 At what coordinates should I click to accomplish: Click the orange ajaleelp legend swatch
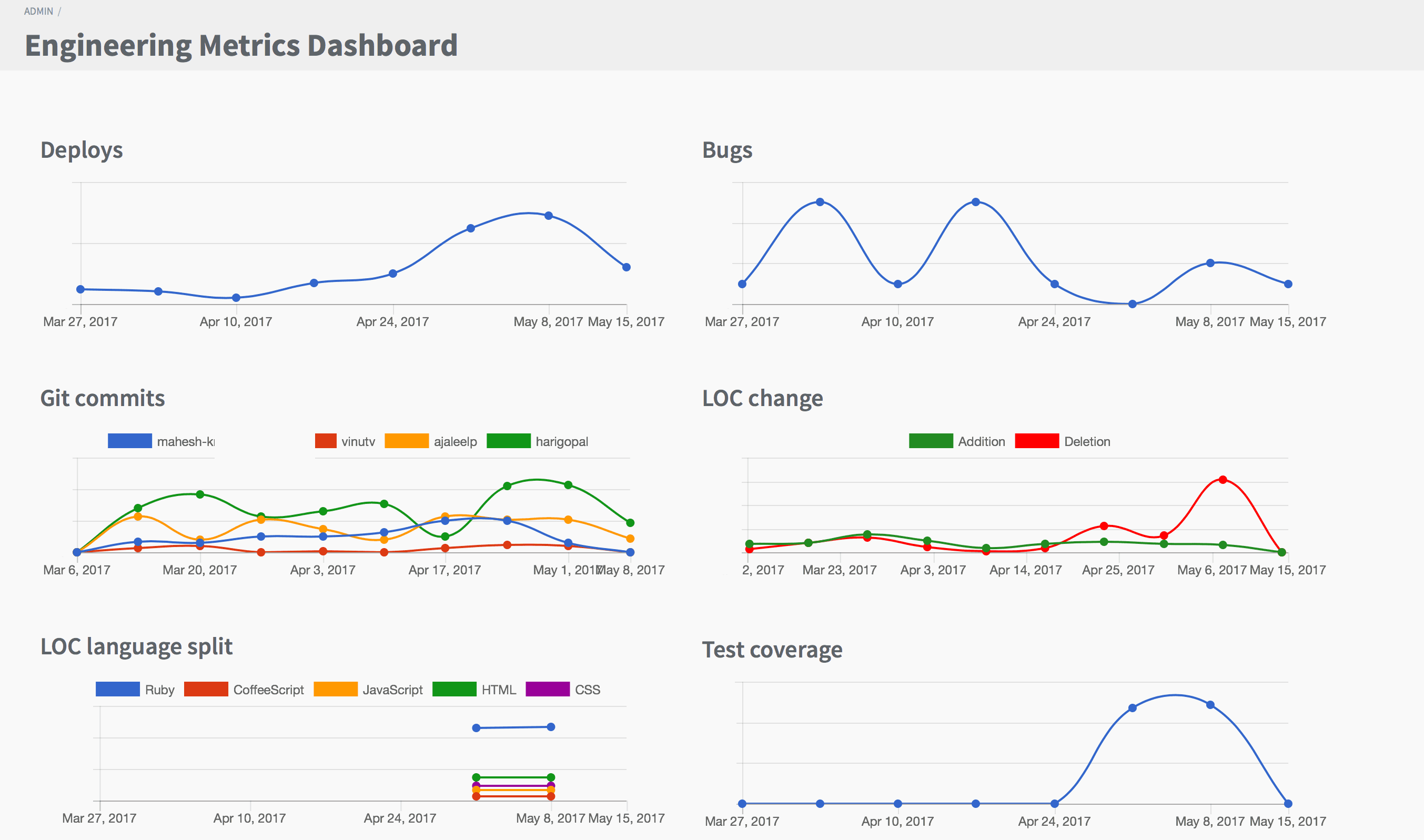click(x=407, y=441)
